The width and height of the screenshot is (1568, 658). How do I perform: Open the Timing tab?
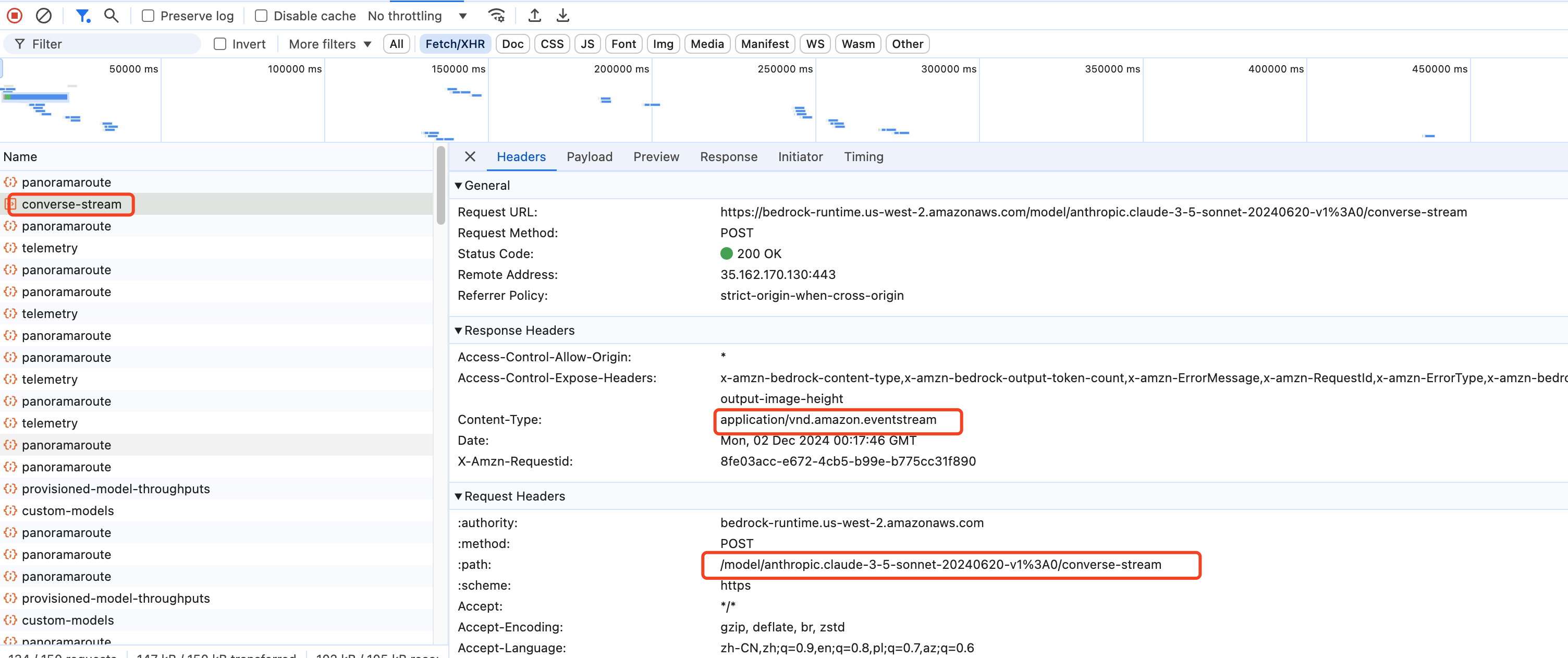pos(863,156)
